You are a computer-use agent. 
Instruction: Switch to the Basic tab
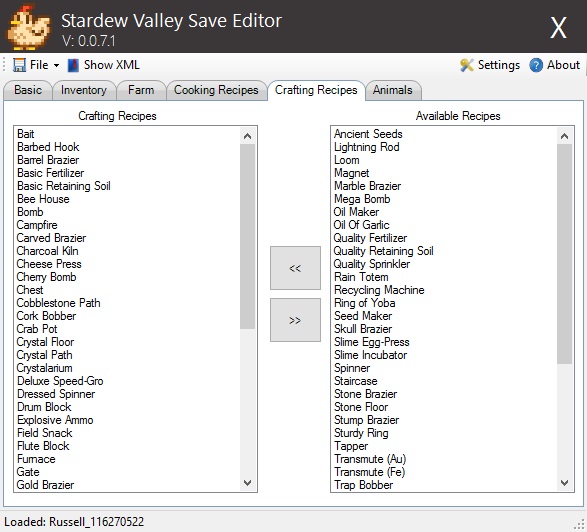(x=28, y=90)
